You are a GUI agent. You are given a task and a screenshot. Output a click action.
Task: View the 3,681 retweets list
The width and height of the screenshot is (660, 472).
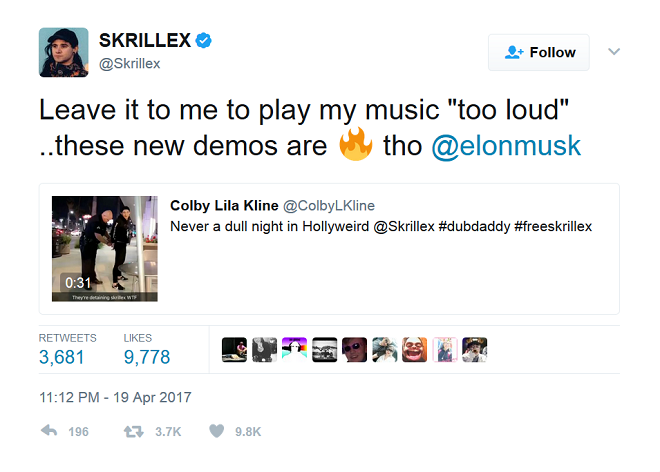click(67, 349)
